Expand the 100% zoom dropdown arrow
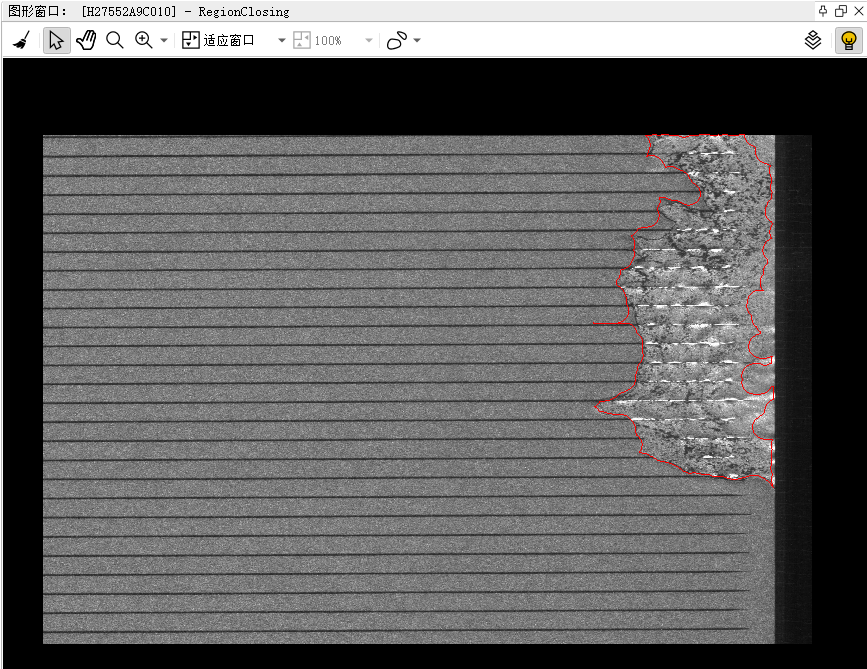 [x=369, y=41]
